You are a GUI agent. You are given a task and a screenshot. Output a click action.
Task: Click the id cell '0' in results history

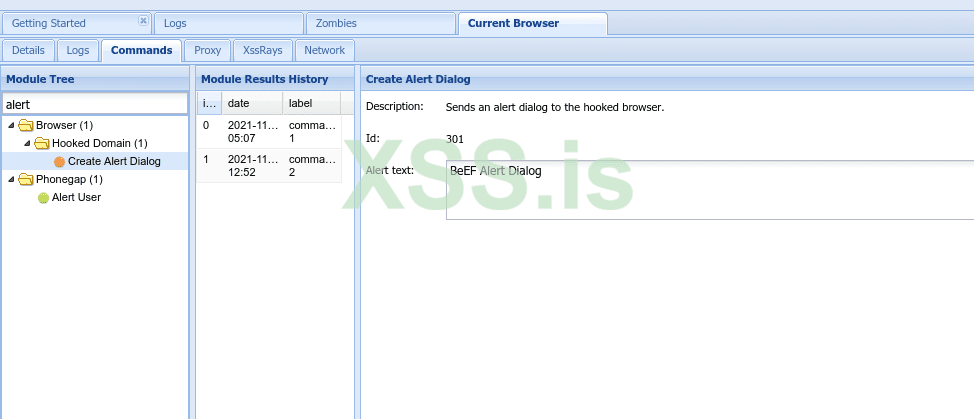click(x=206, y=125)
